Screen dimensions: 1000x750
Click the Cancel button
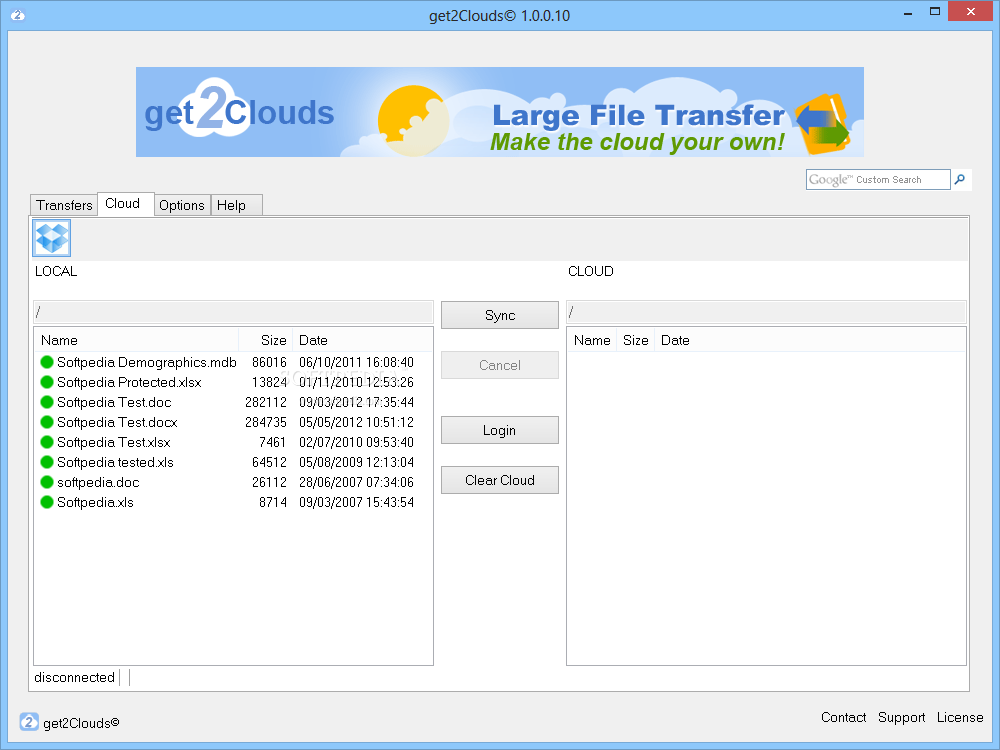click(x=500, y=365)
